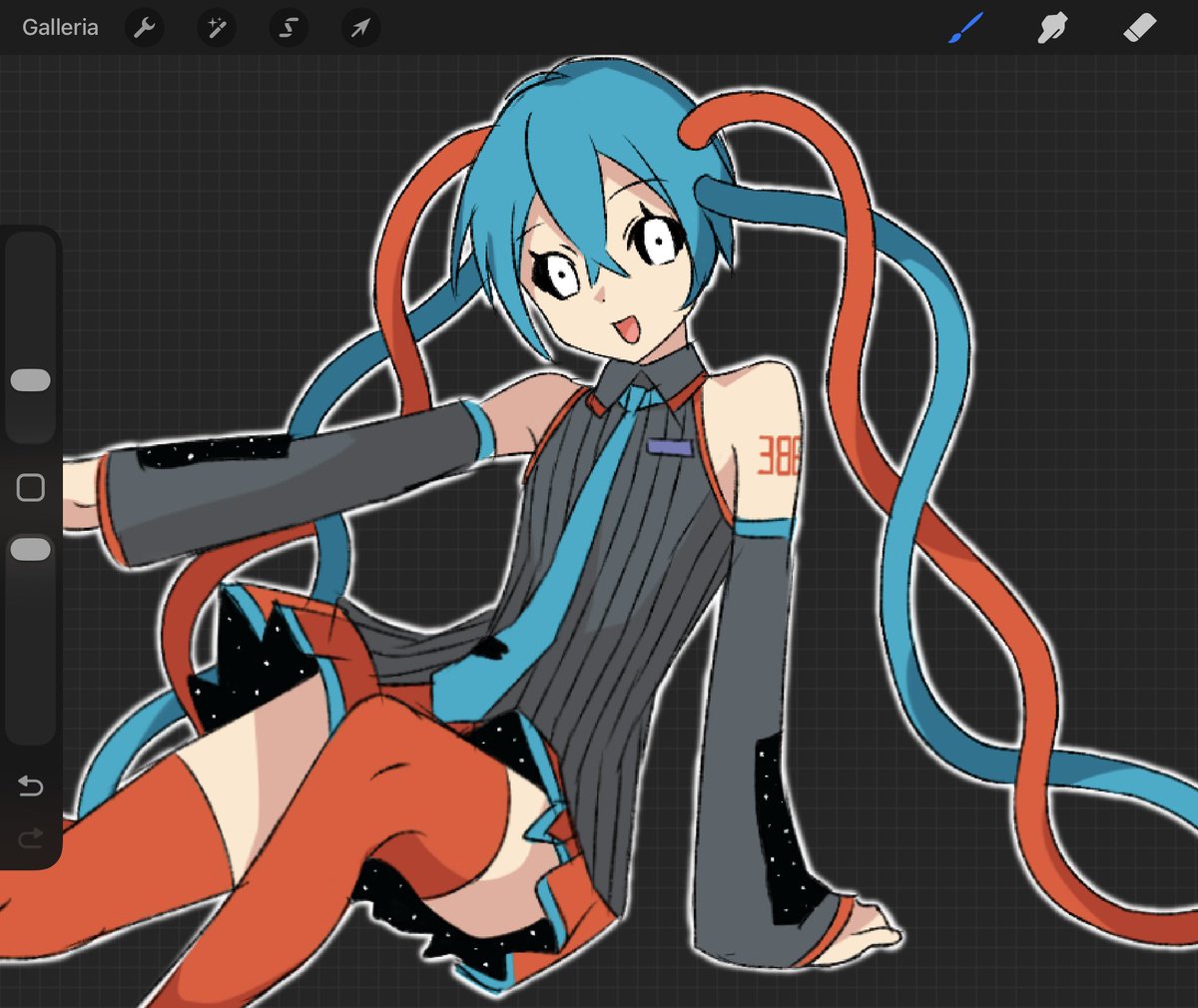The width and height of the screenshot is (1198, 1008).
Task: Select the Smudge finger tool
Action: click(1052, 28)
